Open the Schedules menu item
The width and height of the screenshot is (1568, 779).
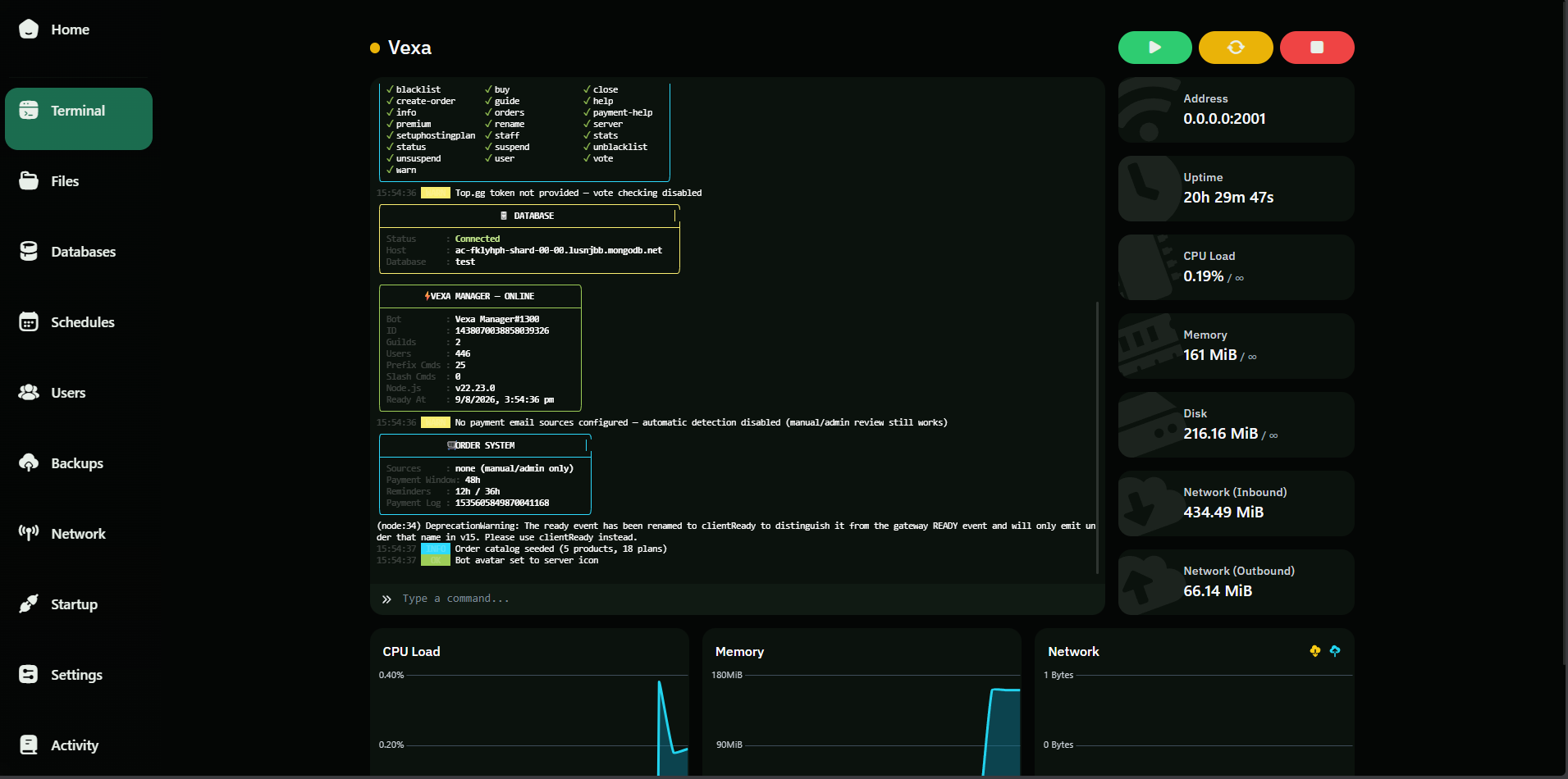click(78, 322)
